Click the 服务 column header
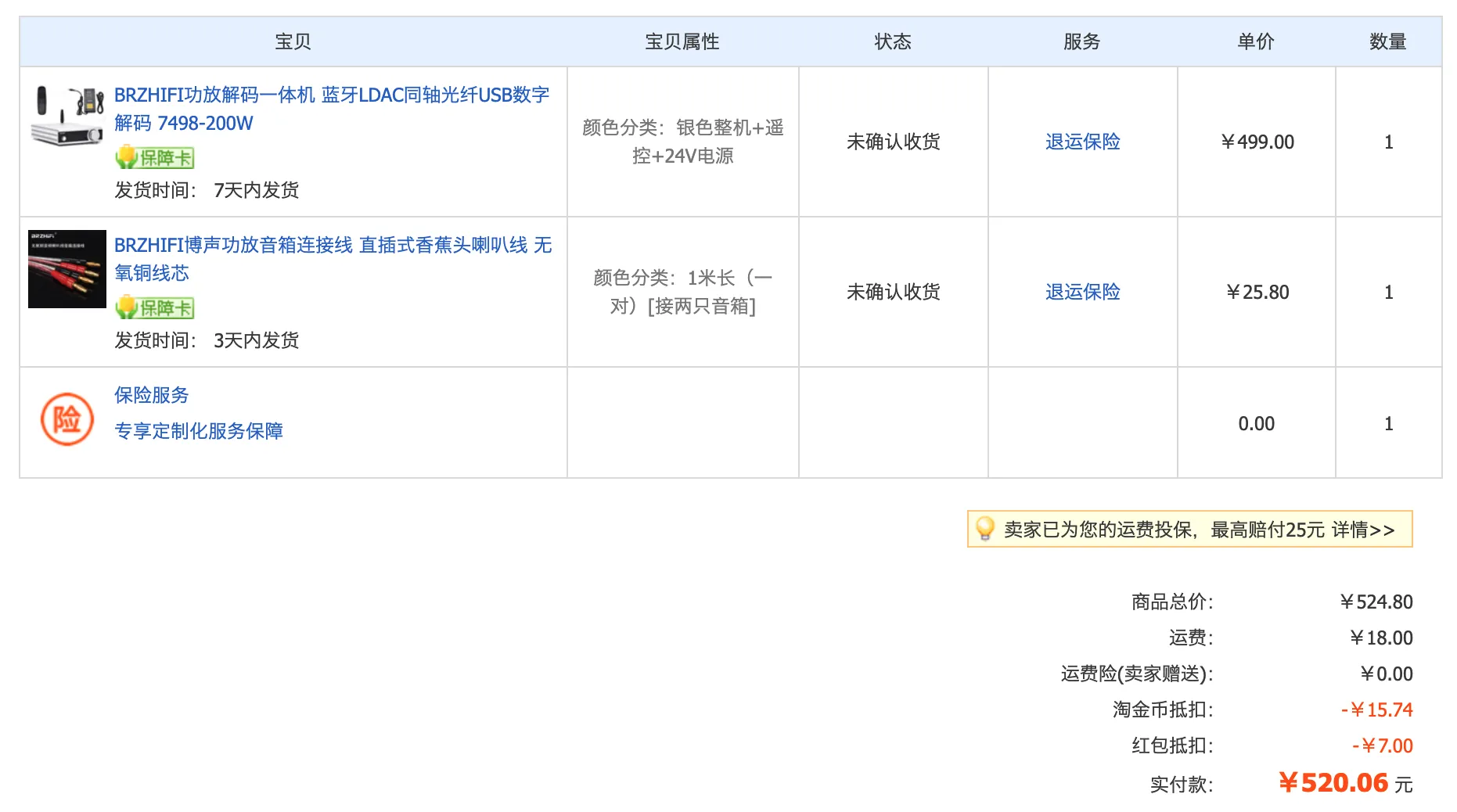 click(x=1082, y=41)
